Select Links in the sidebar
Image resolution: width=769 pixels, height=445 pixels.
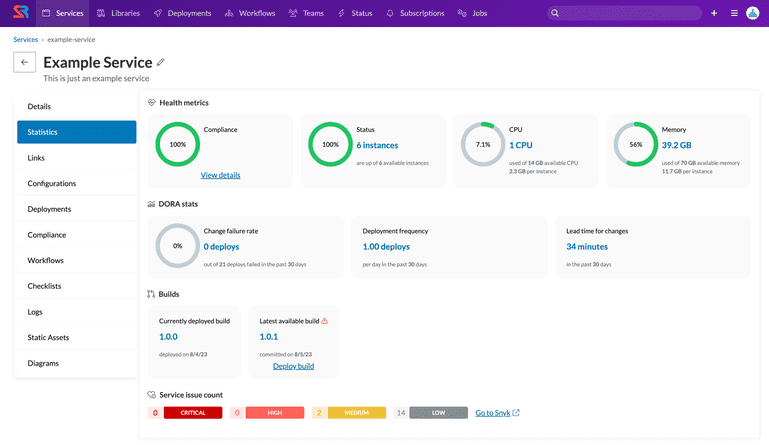point(77,157)
